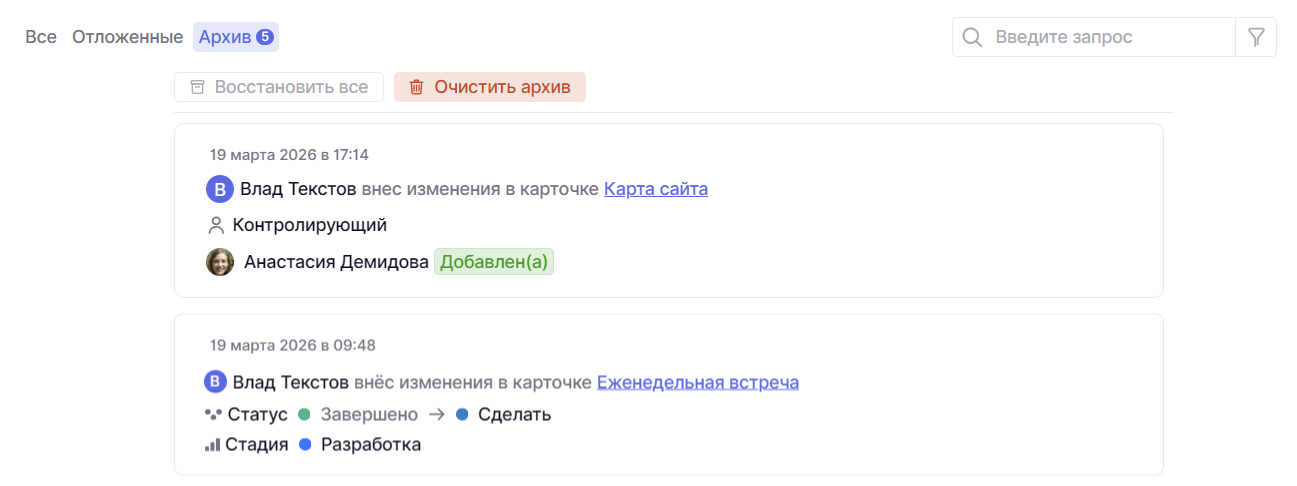Select the Архив tab
This screenshot has width=1297, height=486.
point(235,38)
